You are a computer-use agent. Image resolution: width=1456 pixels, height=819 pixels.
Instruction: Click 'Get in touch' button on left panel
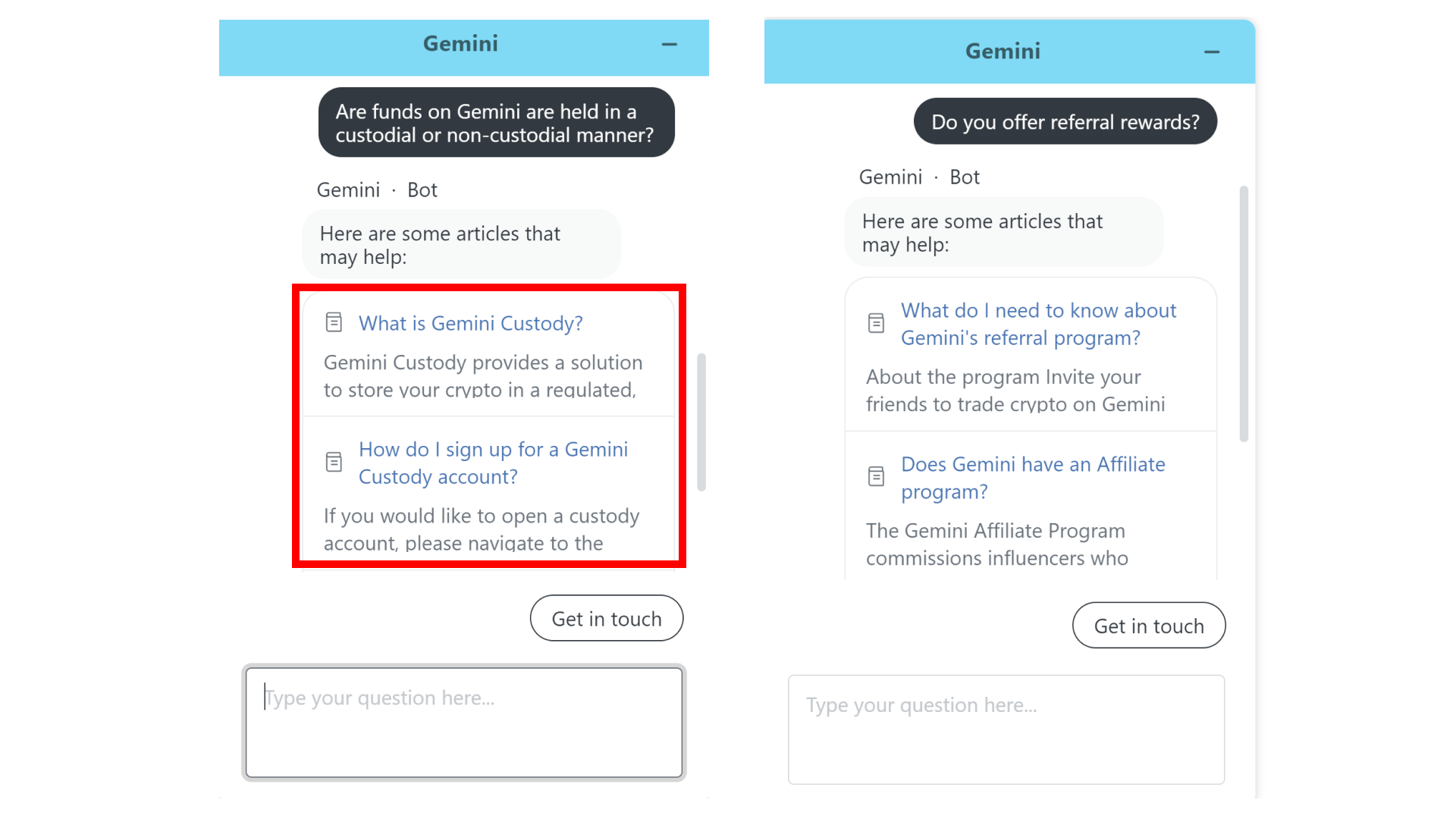coord(606,618)
